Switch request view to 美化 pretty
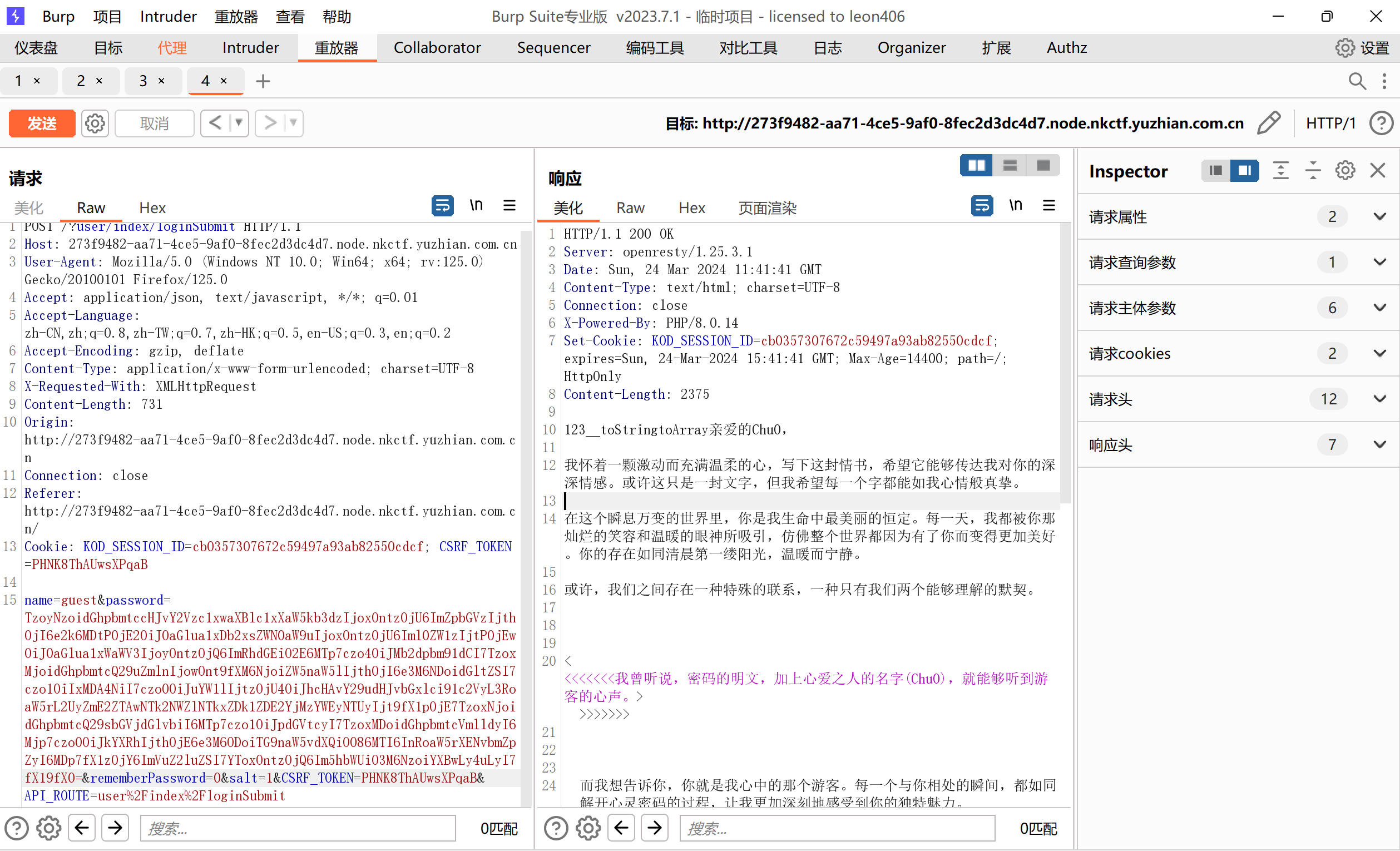The height and width of the screenshot is (851, 1400). click(28, 208)
